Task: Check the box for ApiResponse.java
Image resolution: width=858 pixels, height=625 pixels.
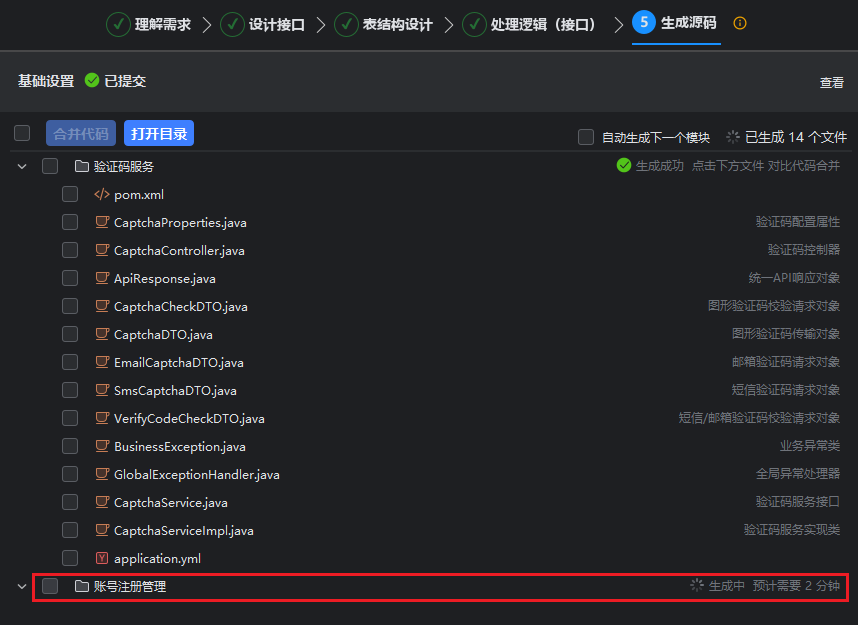Action: (x=70, y=278)
